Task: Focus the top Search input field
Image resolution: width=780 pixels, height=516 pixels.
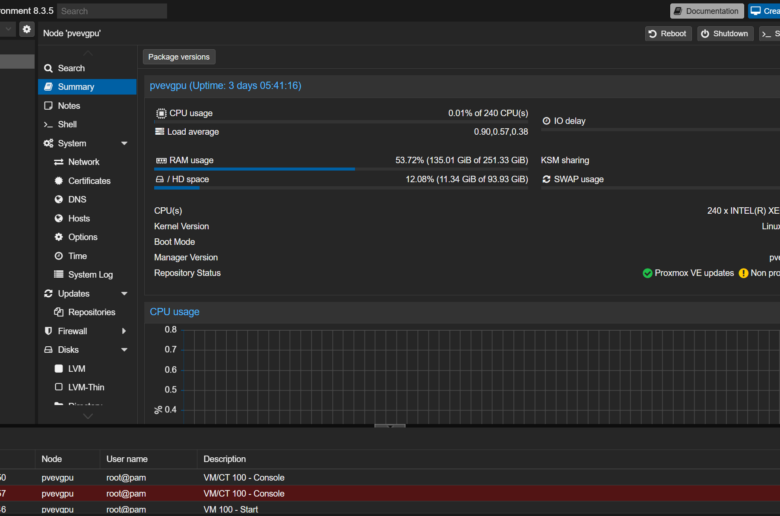Action: (112, 11)
